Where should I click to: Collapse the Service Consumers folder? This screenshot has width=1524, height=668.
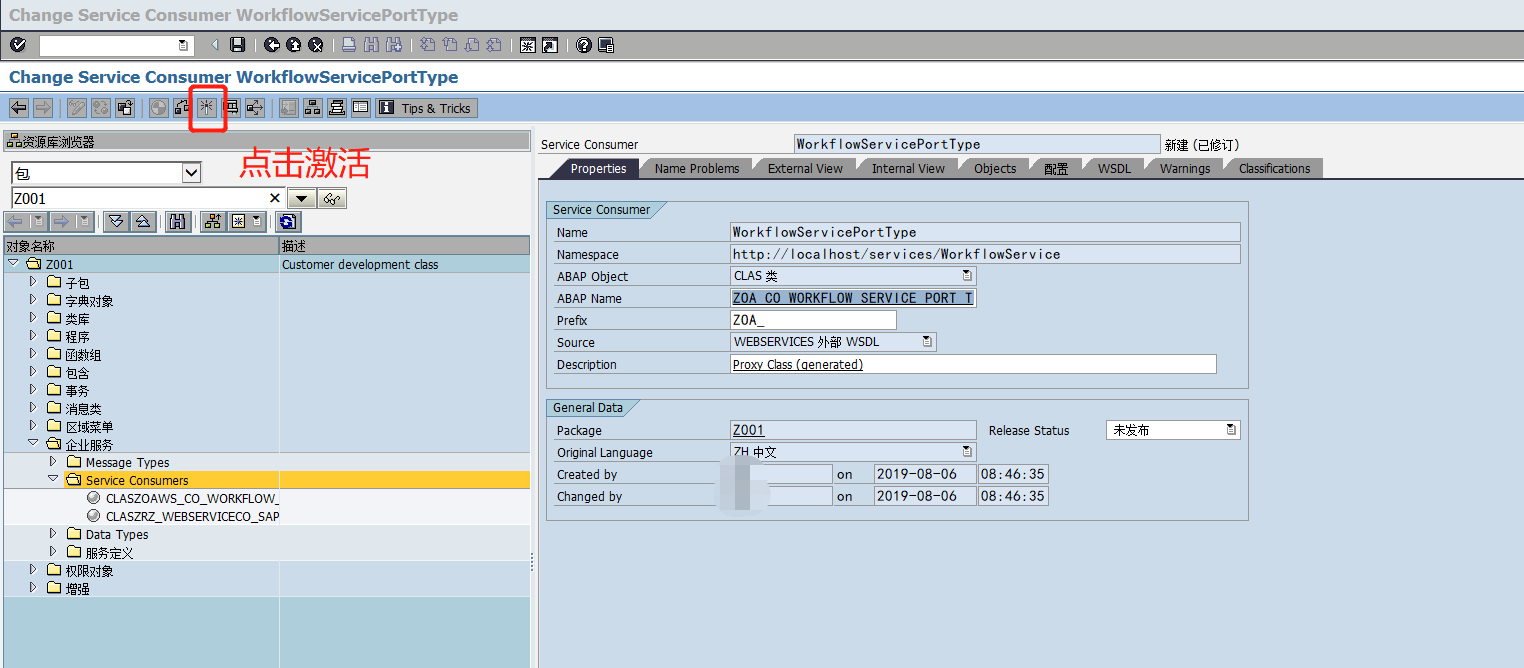(53, 480)
